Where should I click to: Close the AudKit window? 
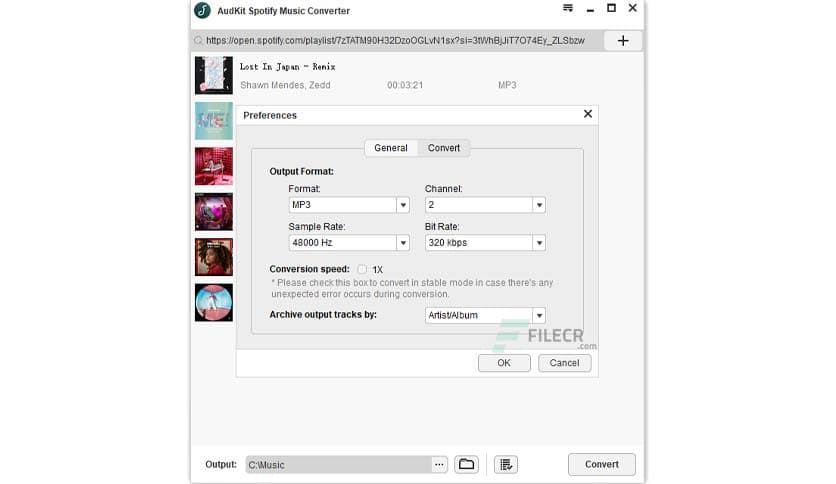[632, 8]
